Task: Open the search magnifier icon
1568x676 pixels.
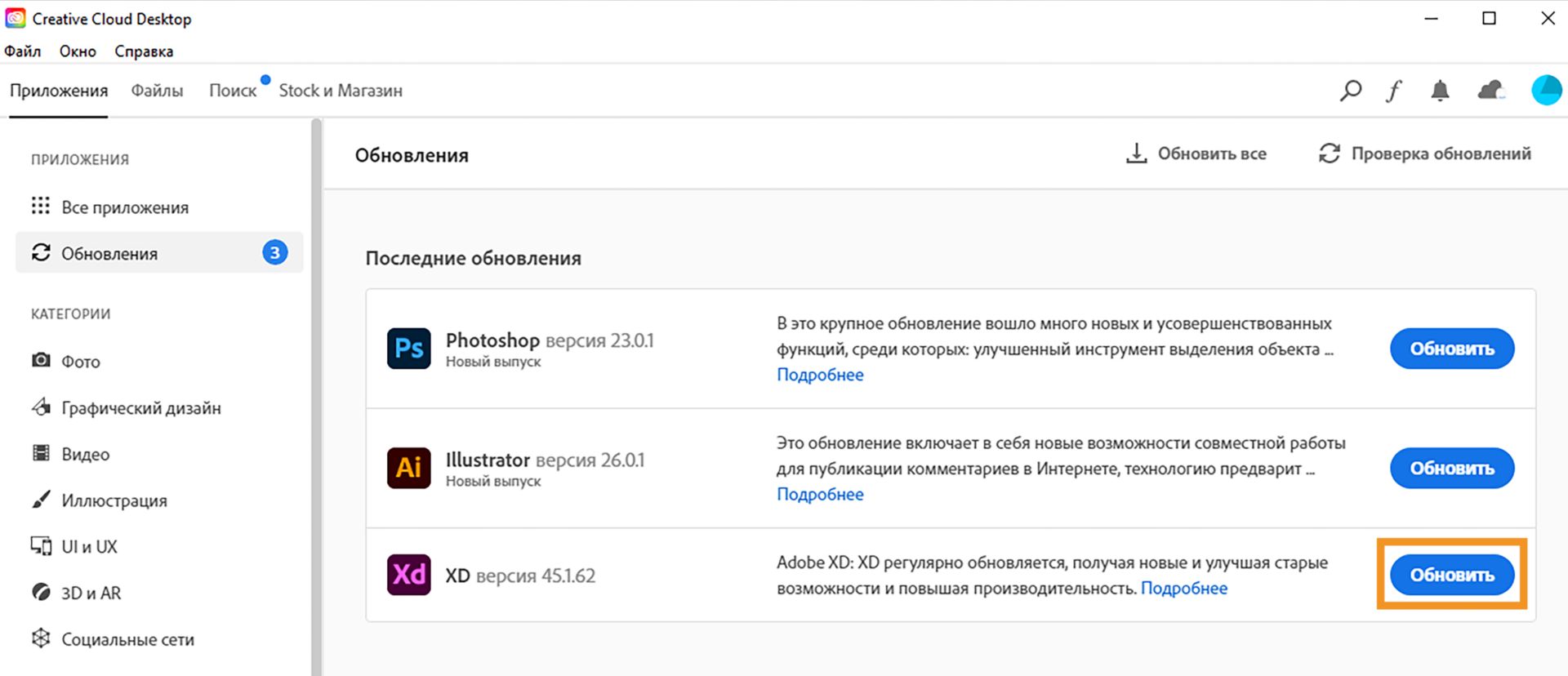Action: click(x=1351, y=90)
